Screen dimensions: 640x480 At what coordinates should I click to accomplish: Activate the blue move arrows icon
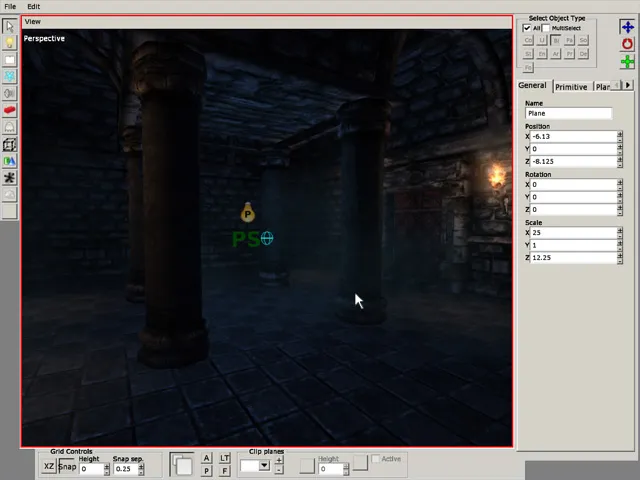pyautogui.click(x=627, y=27)
